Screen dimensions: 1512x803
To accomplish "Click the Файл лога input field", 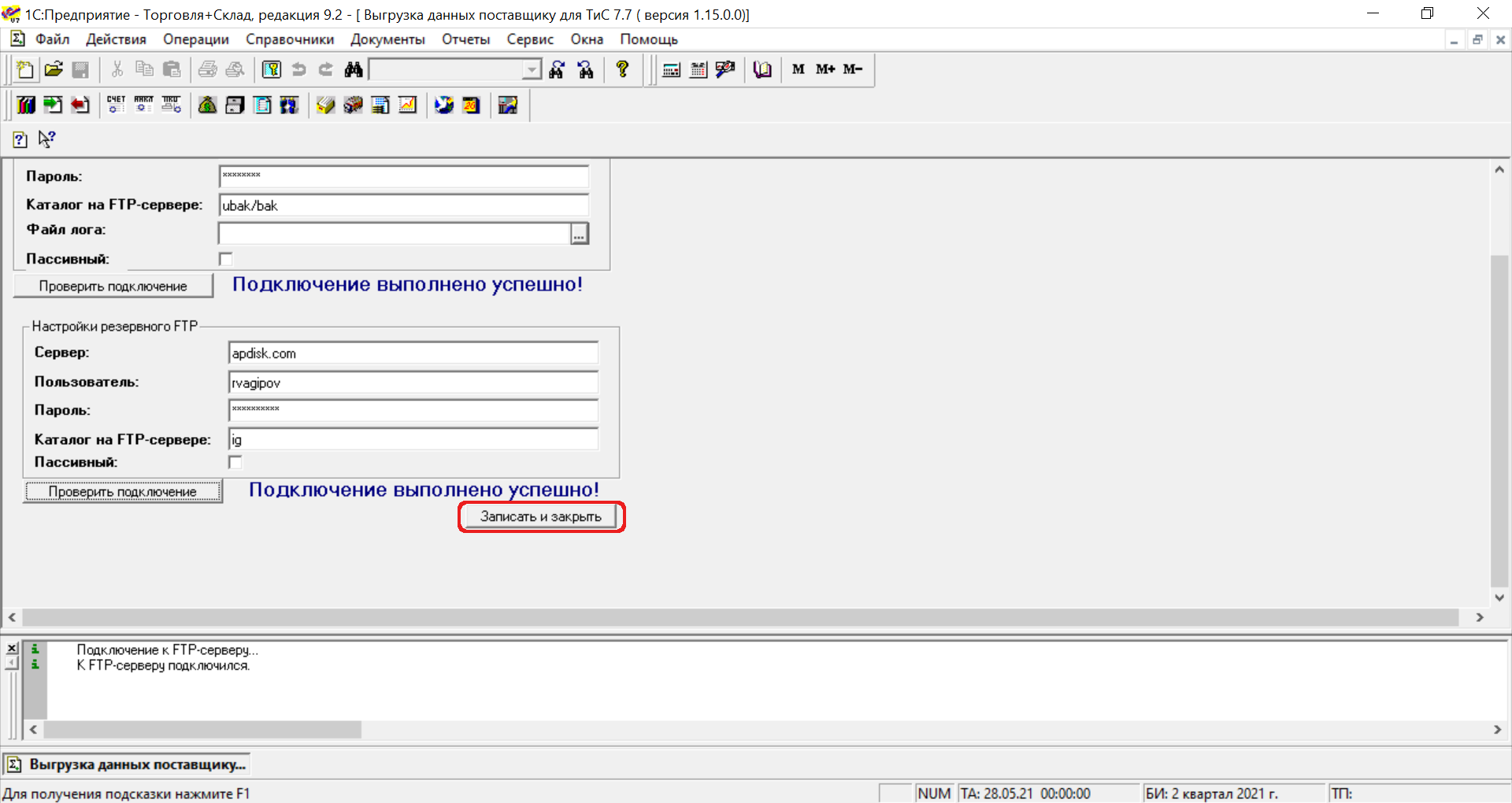I will tap(395, 234).
